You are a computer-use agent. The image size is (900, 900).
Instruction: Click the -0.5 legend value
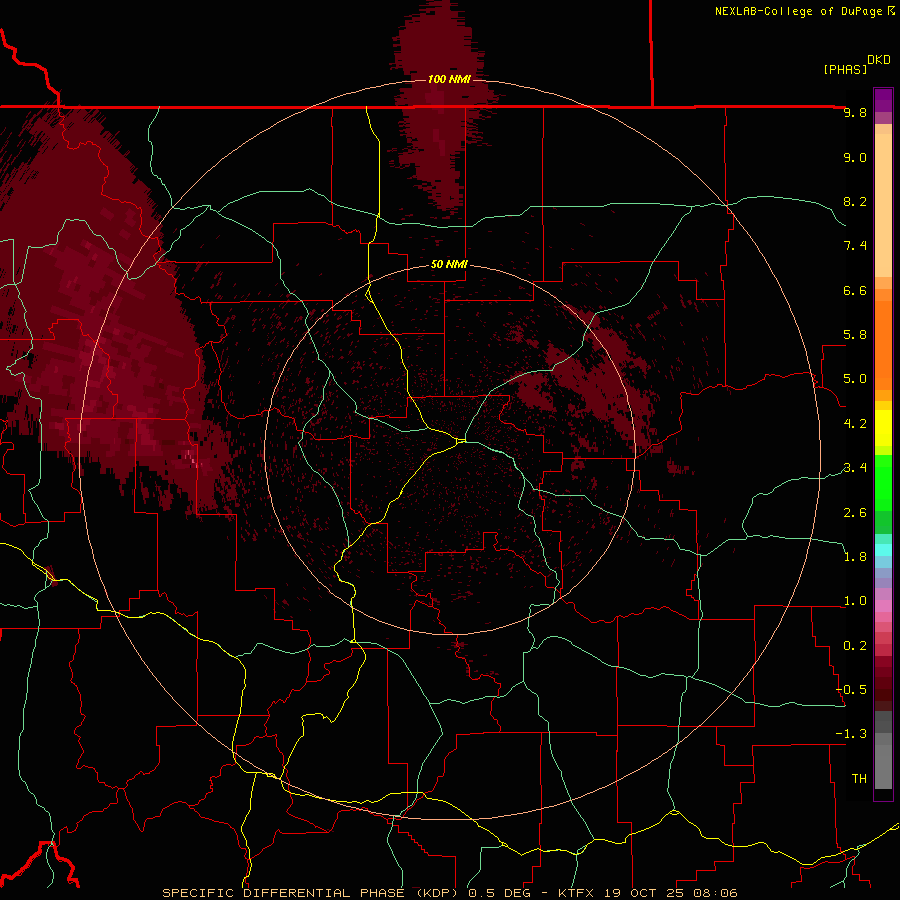click(x=851, y=690)
